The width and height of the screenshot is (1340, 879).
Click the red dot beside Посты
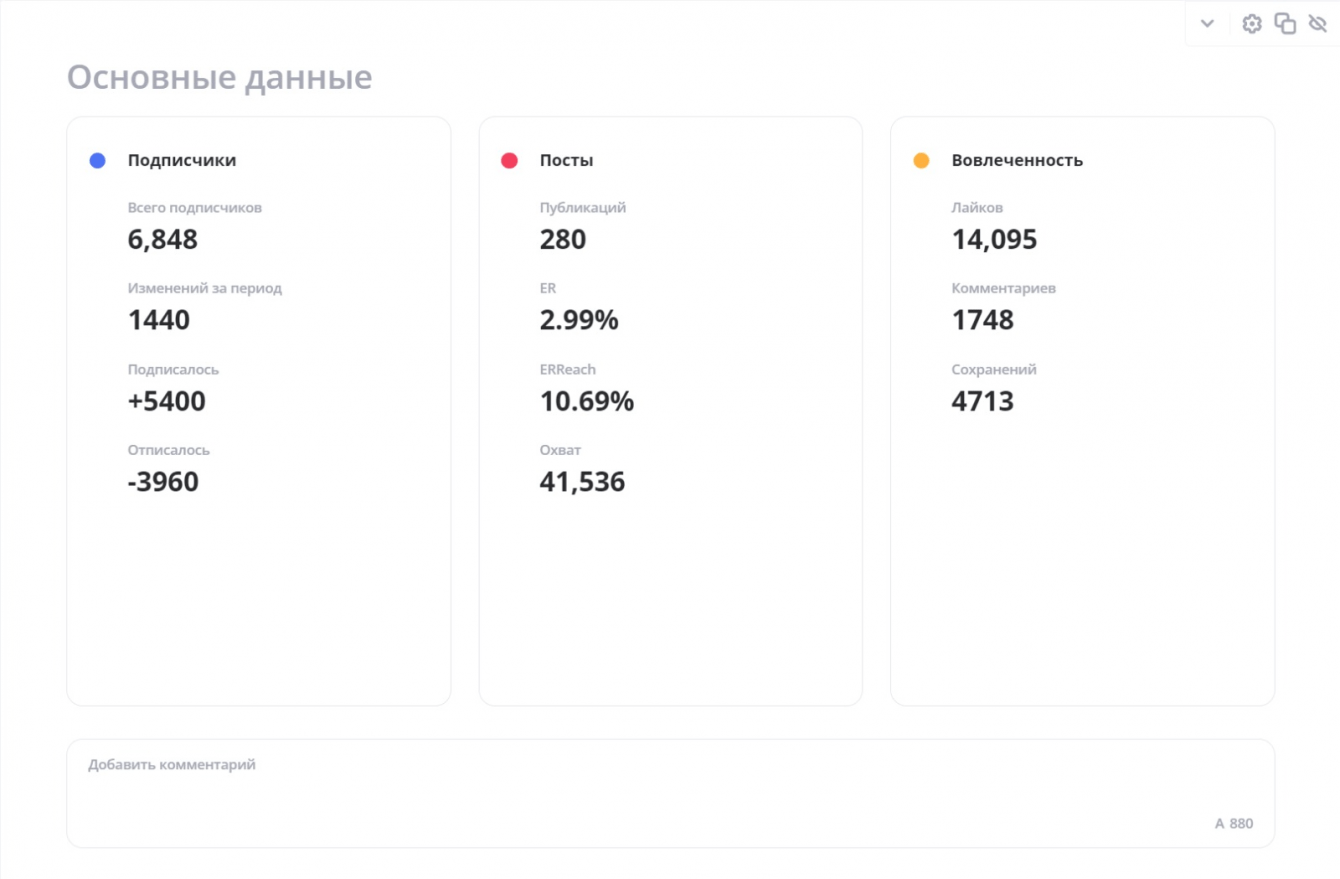[509, 160]
